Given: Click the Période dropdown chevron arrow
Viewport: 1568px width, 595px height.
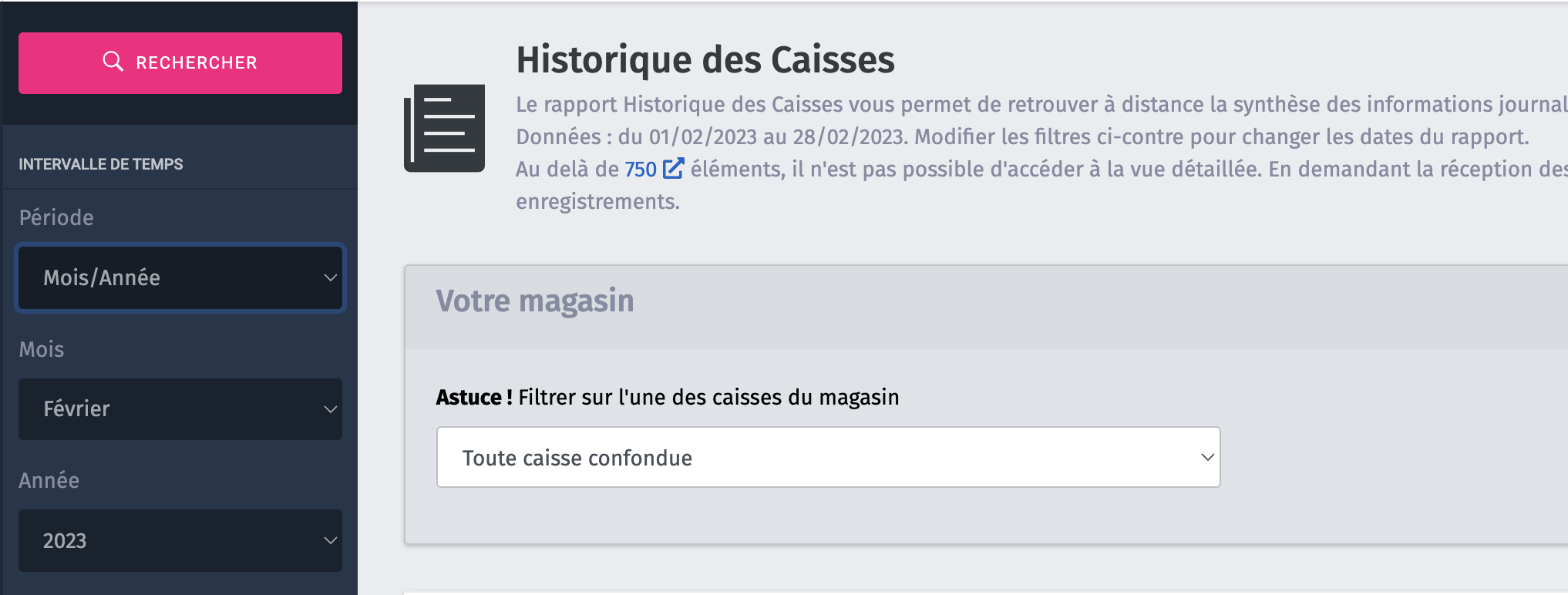Looking at the screenshot, I should pos(330,277).
